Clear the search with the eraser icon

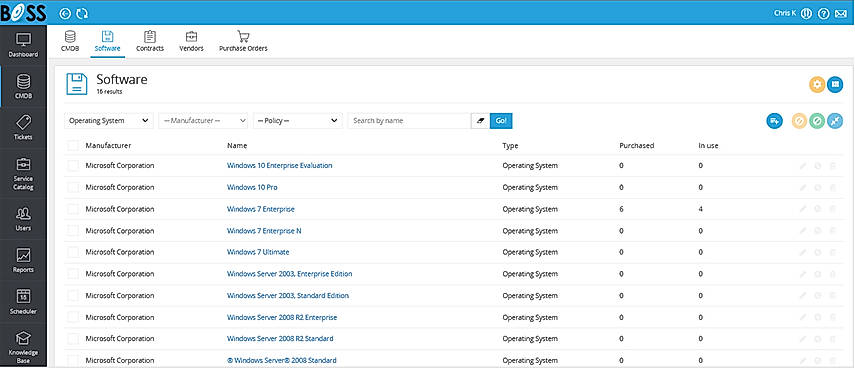[x=480, y=120]
